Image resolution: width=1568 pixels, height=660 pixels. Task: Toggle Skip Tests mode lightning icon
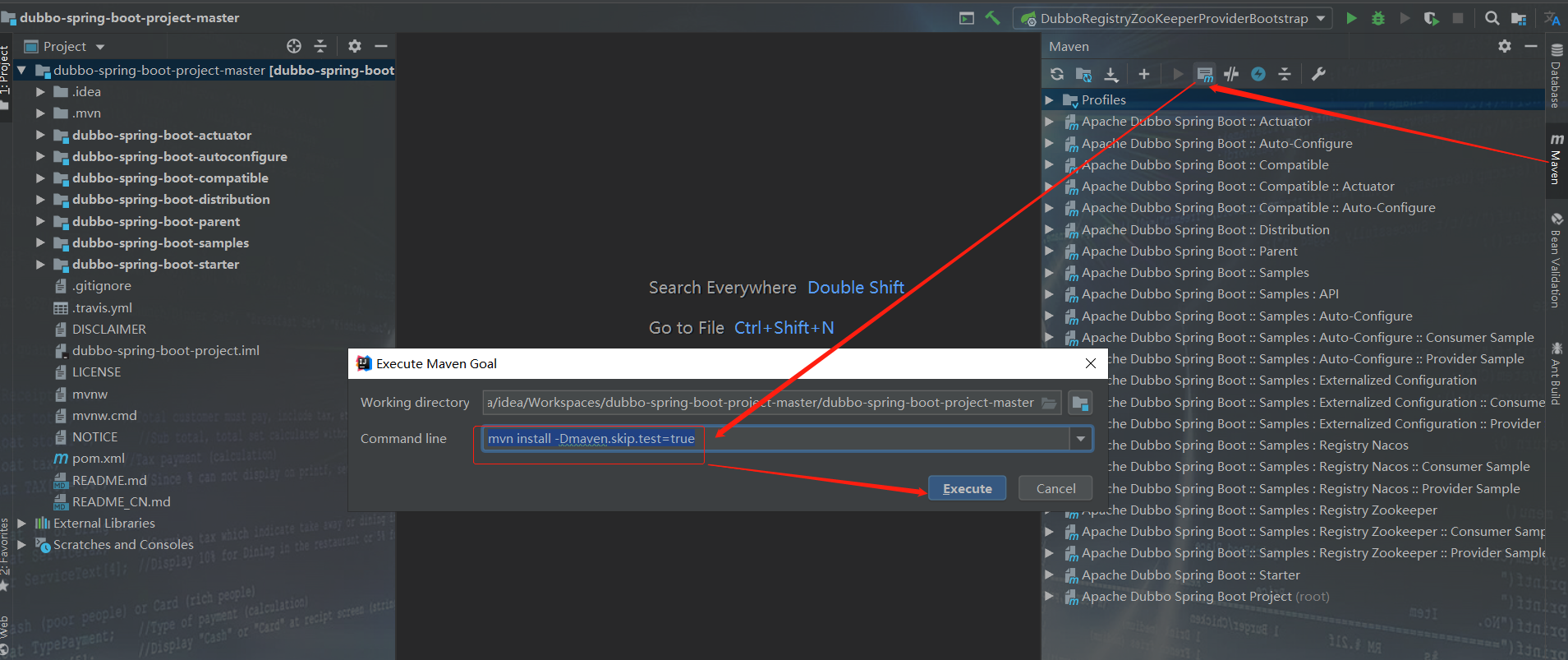point(1258,74)
